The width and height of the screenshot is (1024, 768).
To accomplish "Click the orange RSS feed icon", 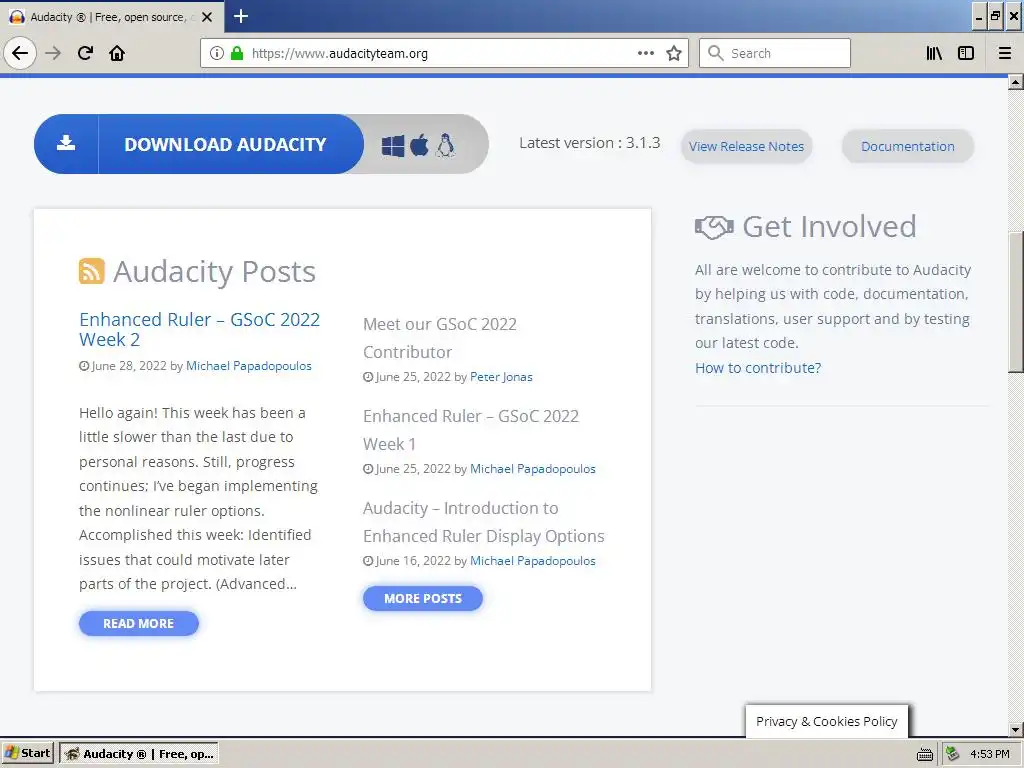I will pos(91,271).
